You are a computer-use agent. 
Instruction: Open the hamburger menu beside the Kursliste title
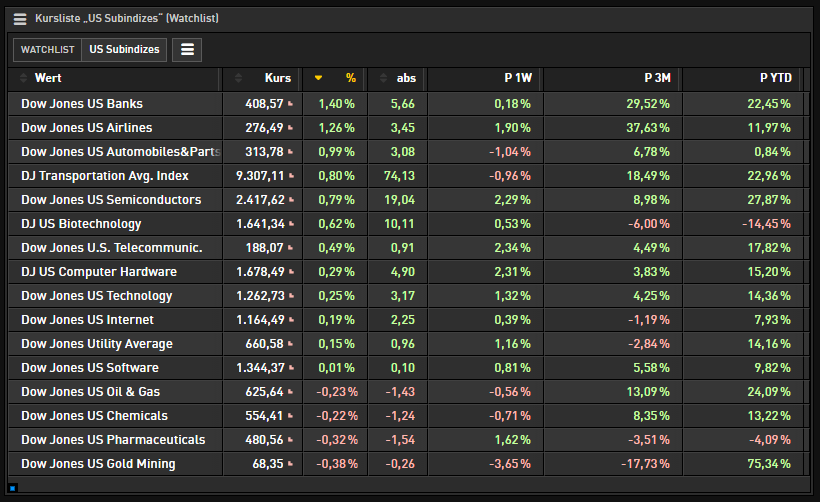[x=20, y=19]
